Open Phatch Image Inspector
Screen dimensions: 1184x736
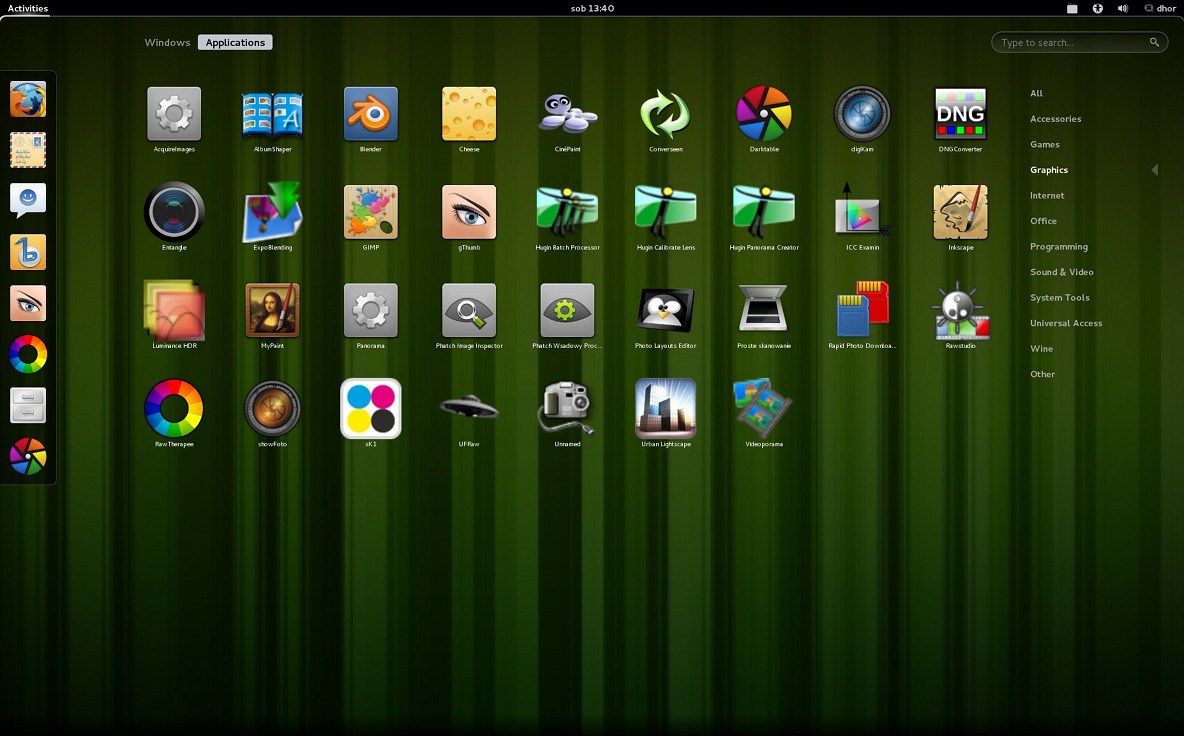tap(469, 310)
